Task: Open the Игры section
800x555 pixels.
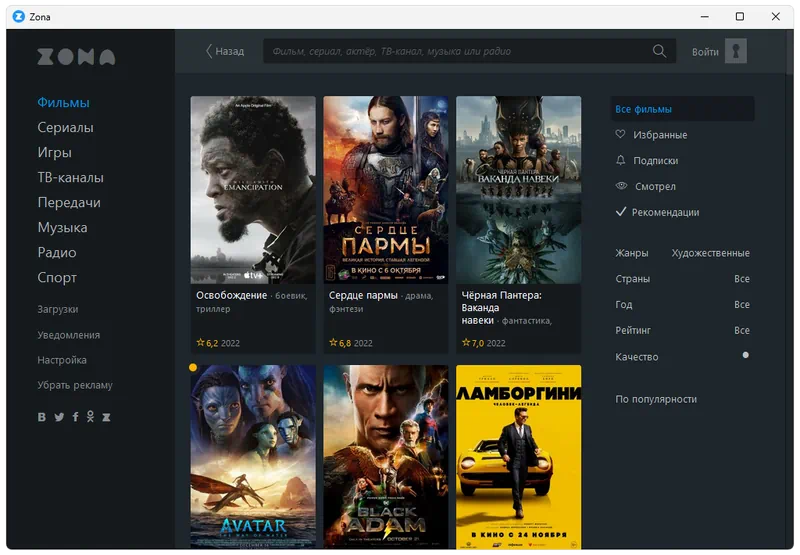Action: click(55, 153)
